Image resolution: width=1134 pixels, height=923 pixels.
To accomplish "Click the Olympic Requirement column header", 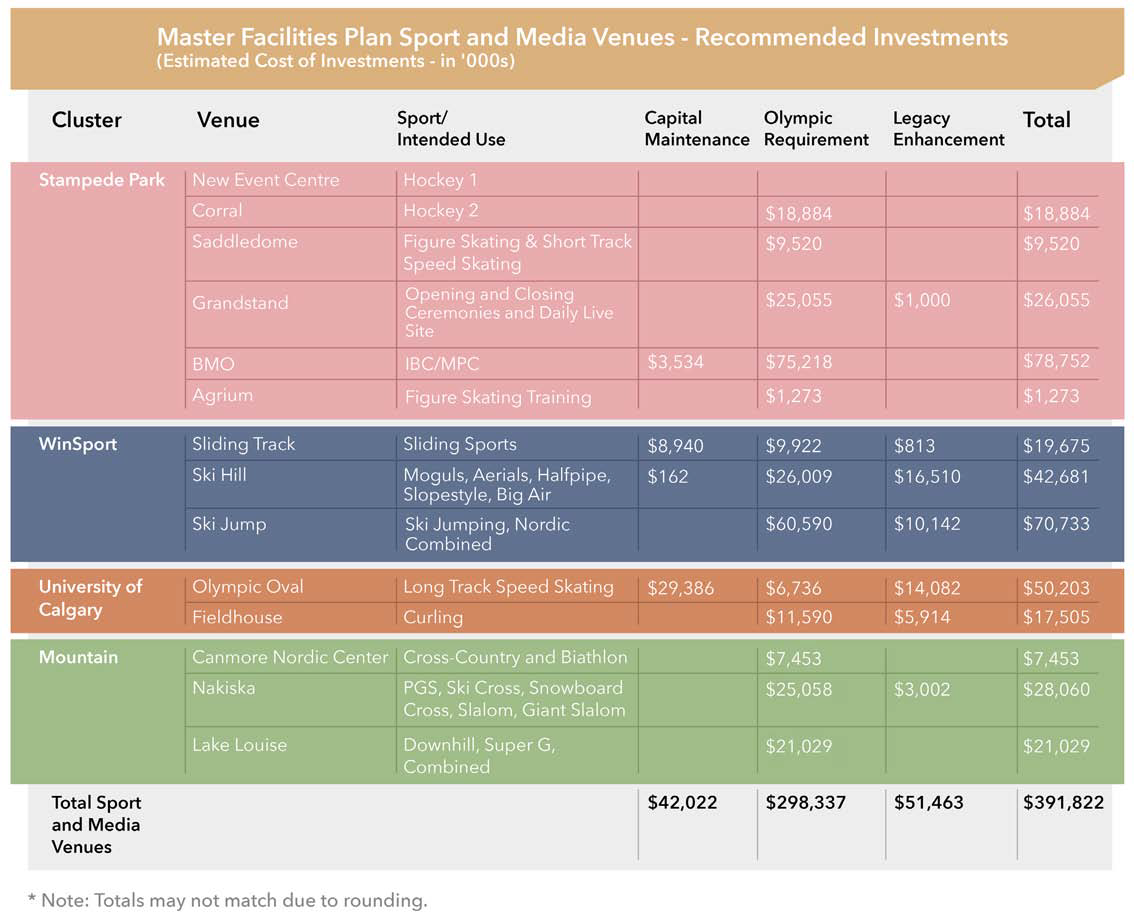I will [x=816, y=129].
